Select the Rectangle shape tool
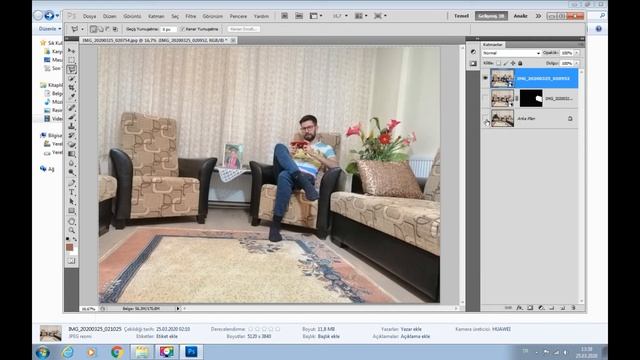Viewport: 640px width, 360px height. click(x=71, y=211)
